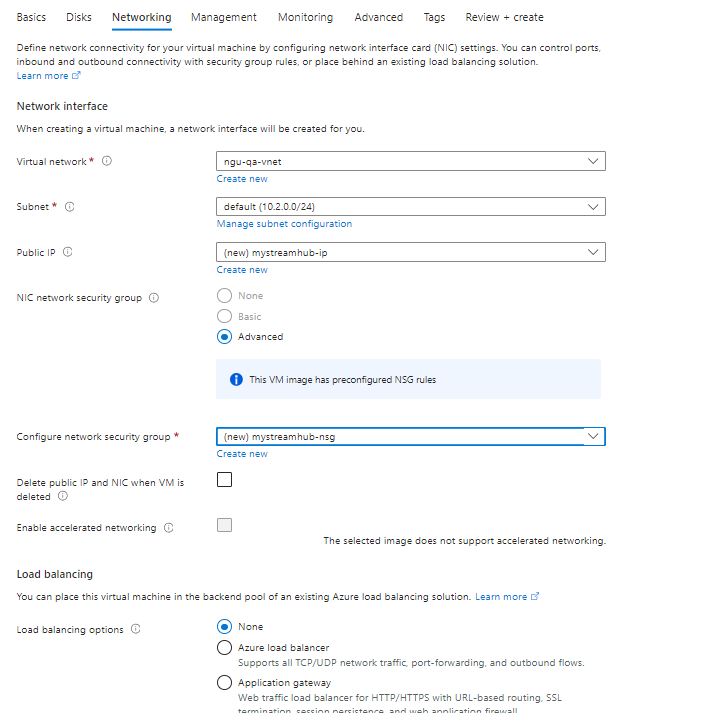Image resolution: width=716 pixels, height=713 pixels.
Task: Go to the Review + create tab
Action: (504, 17)
